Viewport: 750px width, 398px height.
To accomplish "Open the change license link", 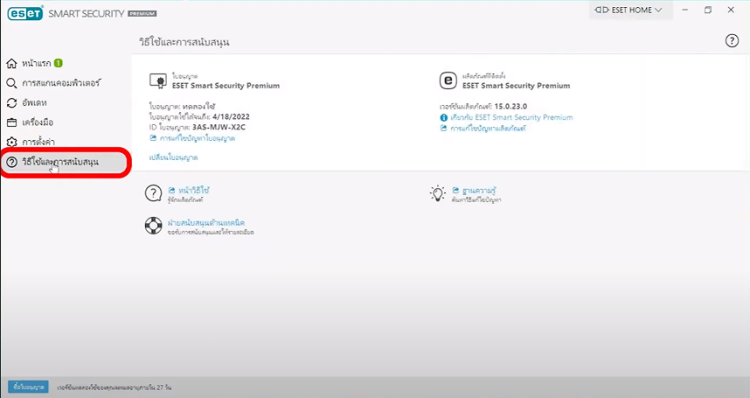I will tap(173, 157).
